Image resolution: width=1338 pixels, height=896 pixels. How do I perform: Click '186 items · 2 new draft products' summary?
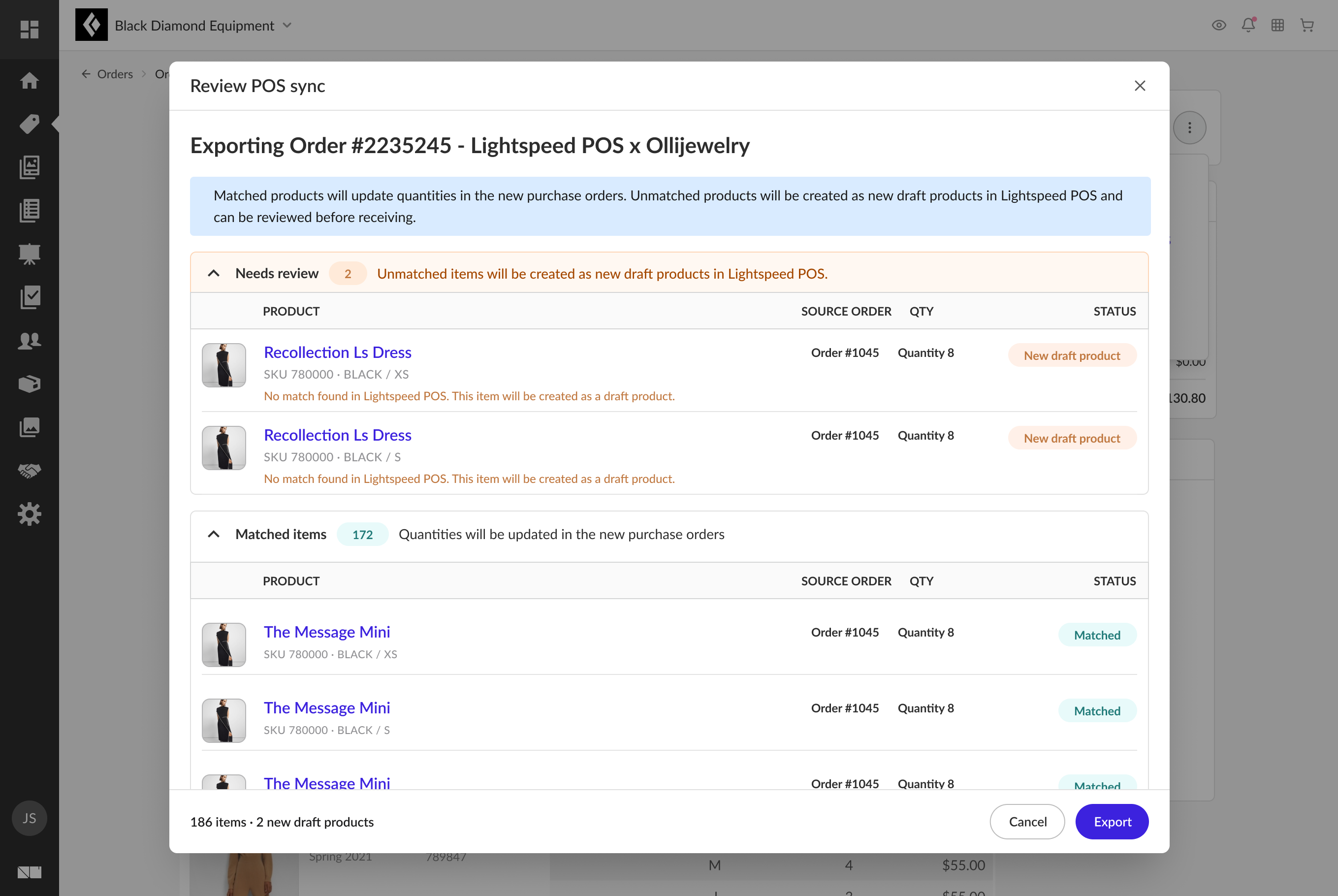click(282, 822)
